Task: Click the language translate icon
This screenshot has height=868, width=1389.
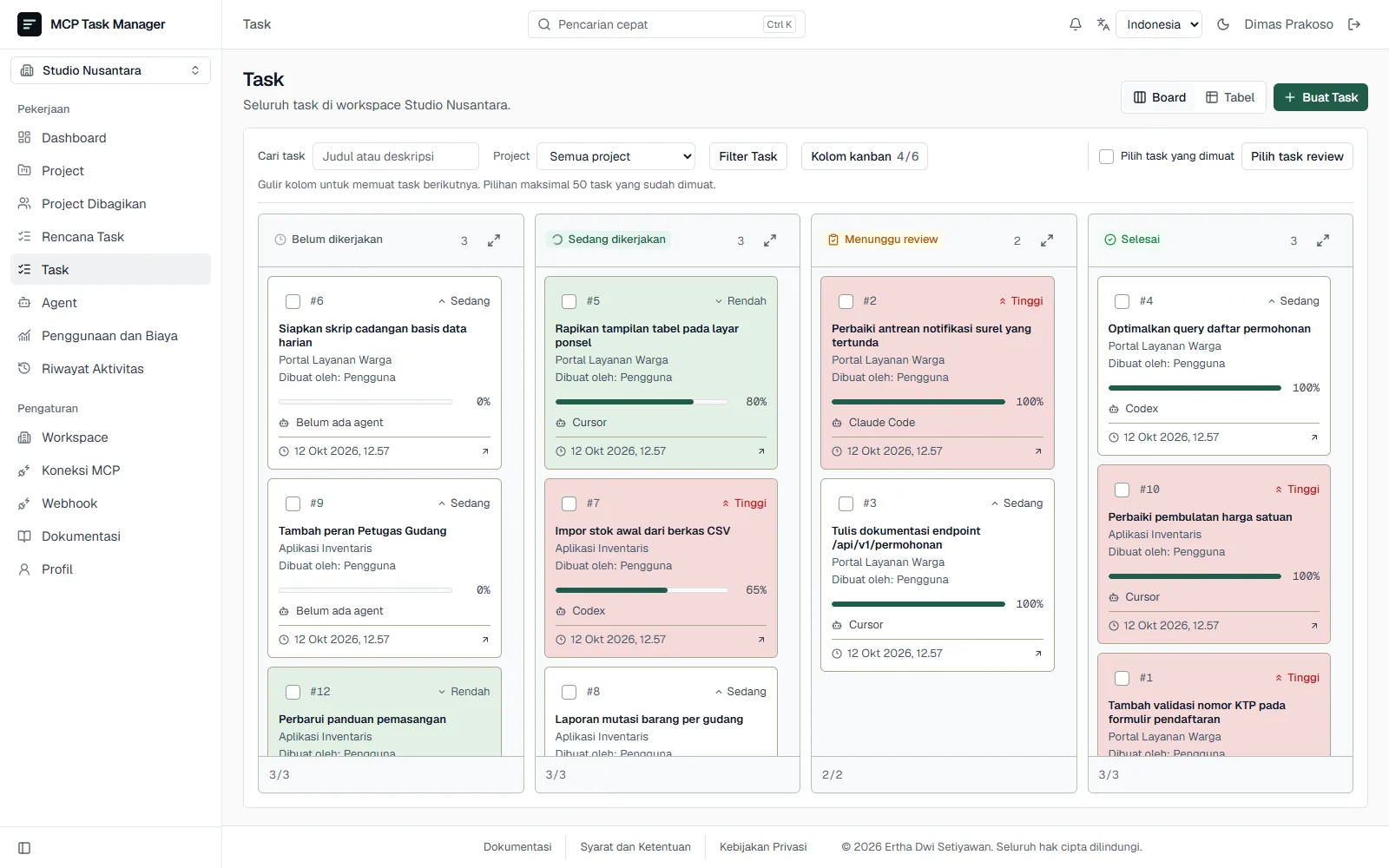Action: [x=1103, y=24]
